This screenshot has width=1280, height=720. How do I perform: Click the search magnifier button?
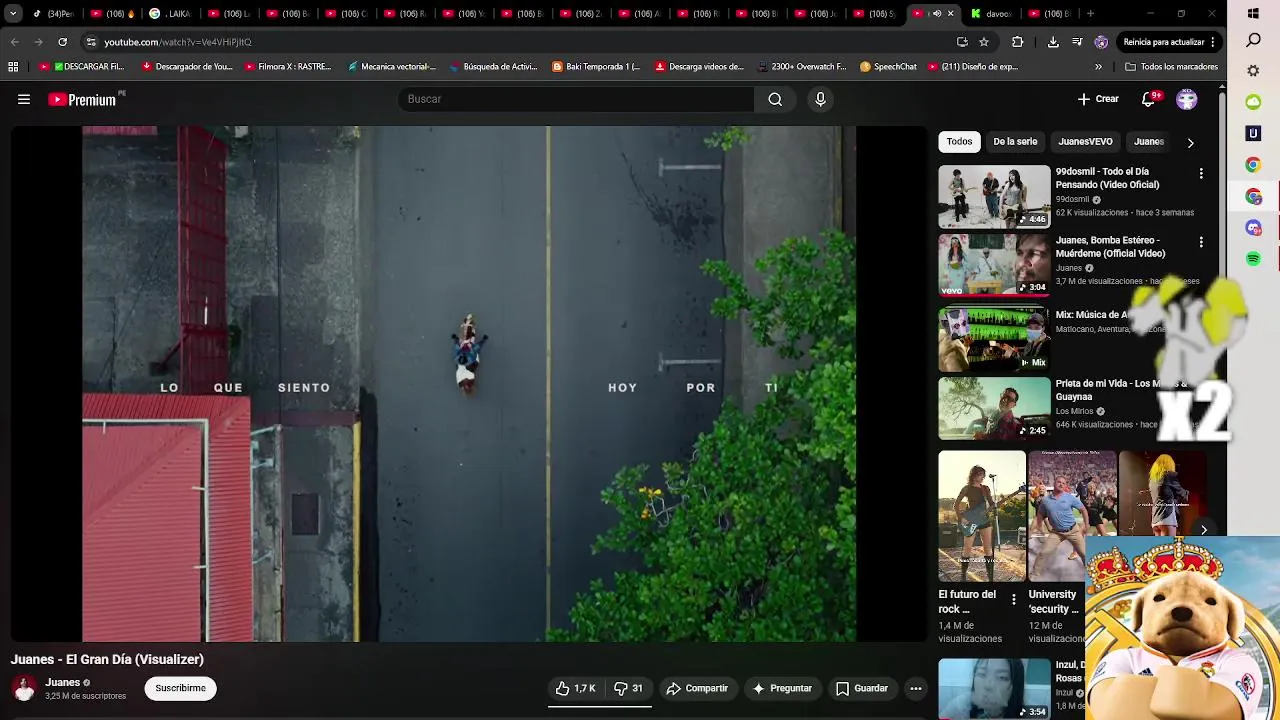(x=775, y=99)
